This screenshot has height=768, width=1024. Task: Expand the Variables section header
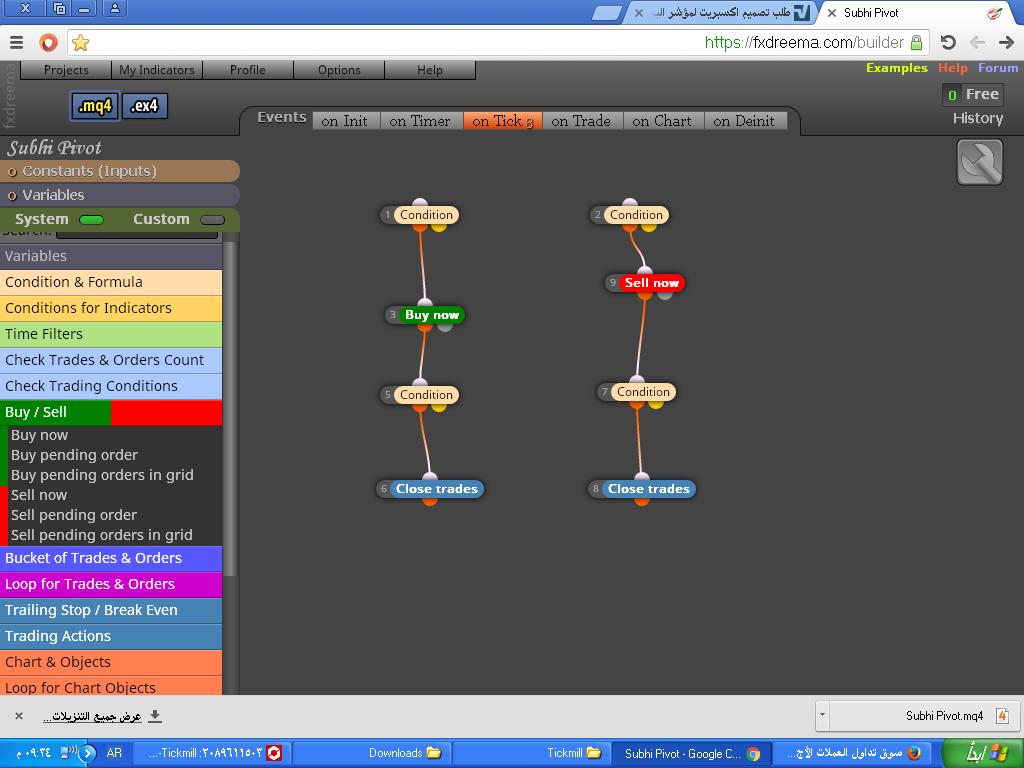coord(53,195)
